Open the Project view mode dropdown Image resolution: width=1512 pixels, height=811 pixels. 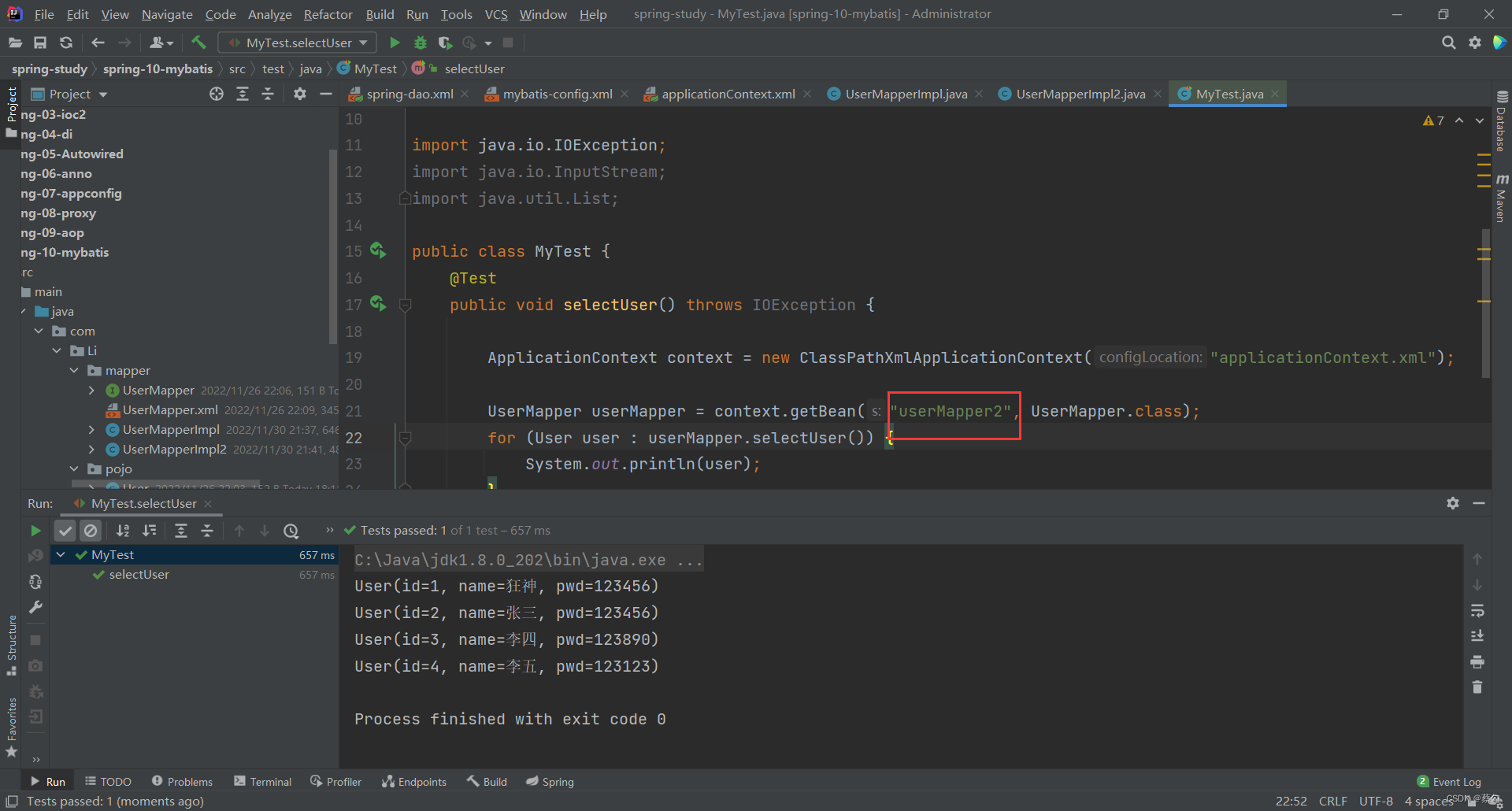pyautogui.click(x=102, y=94)
